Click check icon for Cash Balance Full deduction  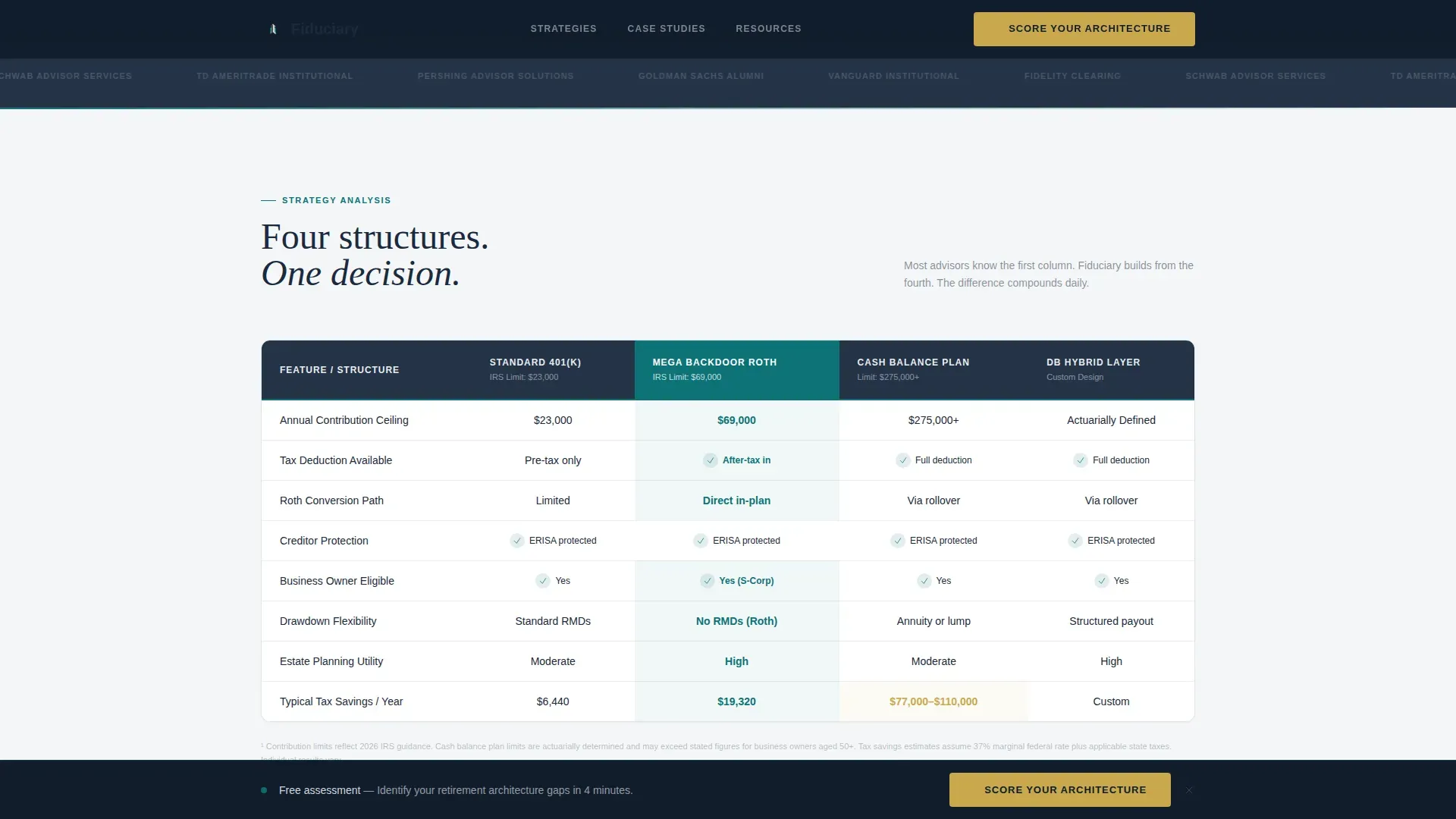pyautogui.click(x=902, y=460)
